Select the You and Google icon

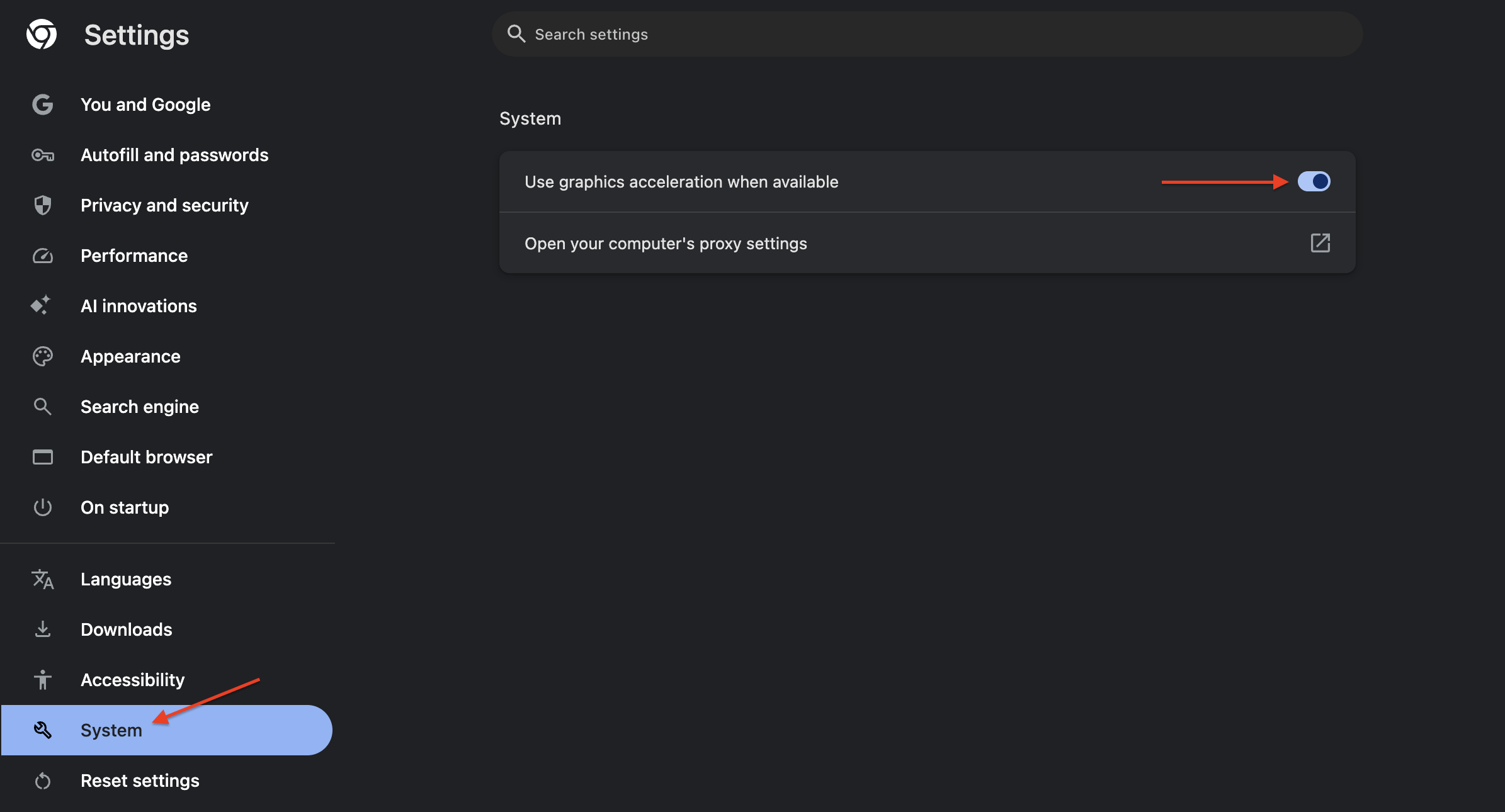[42, 104]
